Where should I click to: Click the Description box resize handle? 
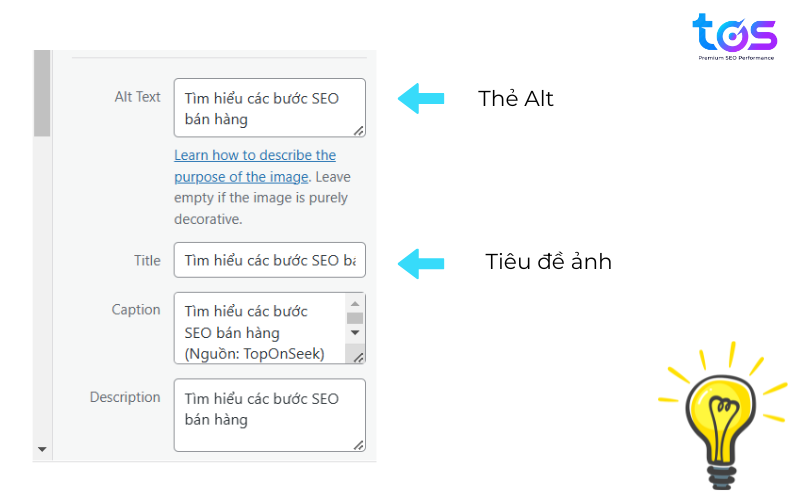[358, 444]
